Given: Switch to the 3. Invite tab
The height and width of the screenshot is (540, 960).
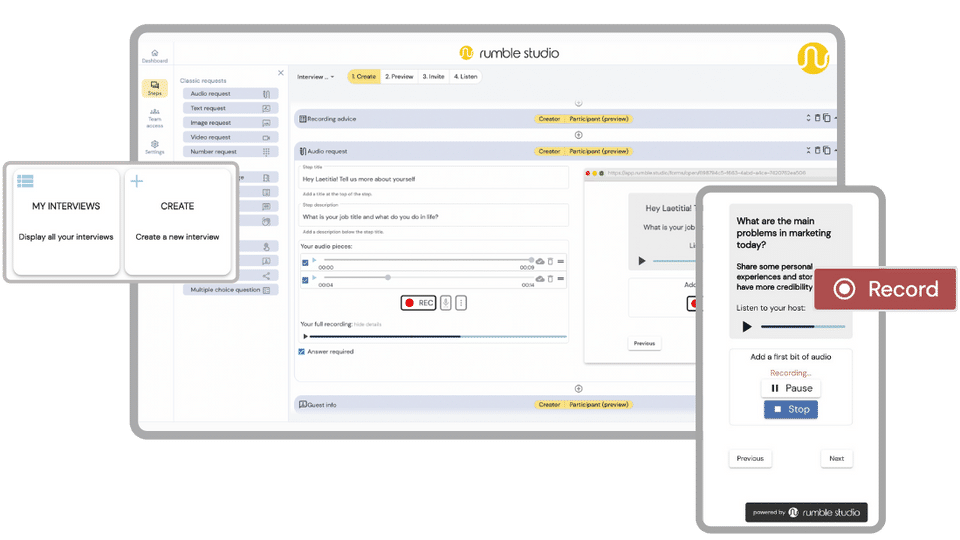Looking at the screenshot, I should pos(433,77).
